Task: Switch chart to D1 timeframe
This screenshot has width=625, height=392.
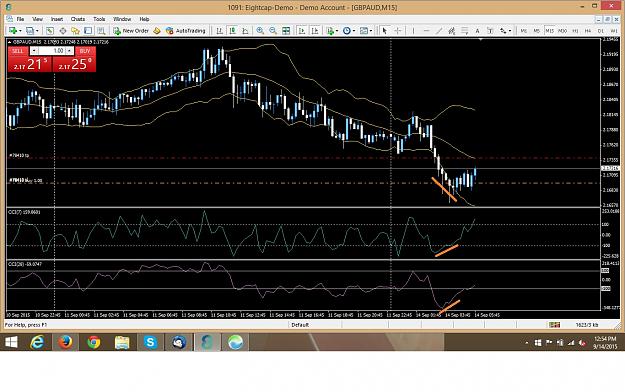Action: point(601,31)
